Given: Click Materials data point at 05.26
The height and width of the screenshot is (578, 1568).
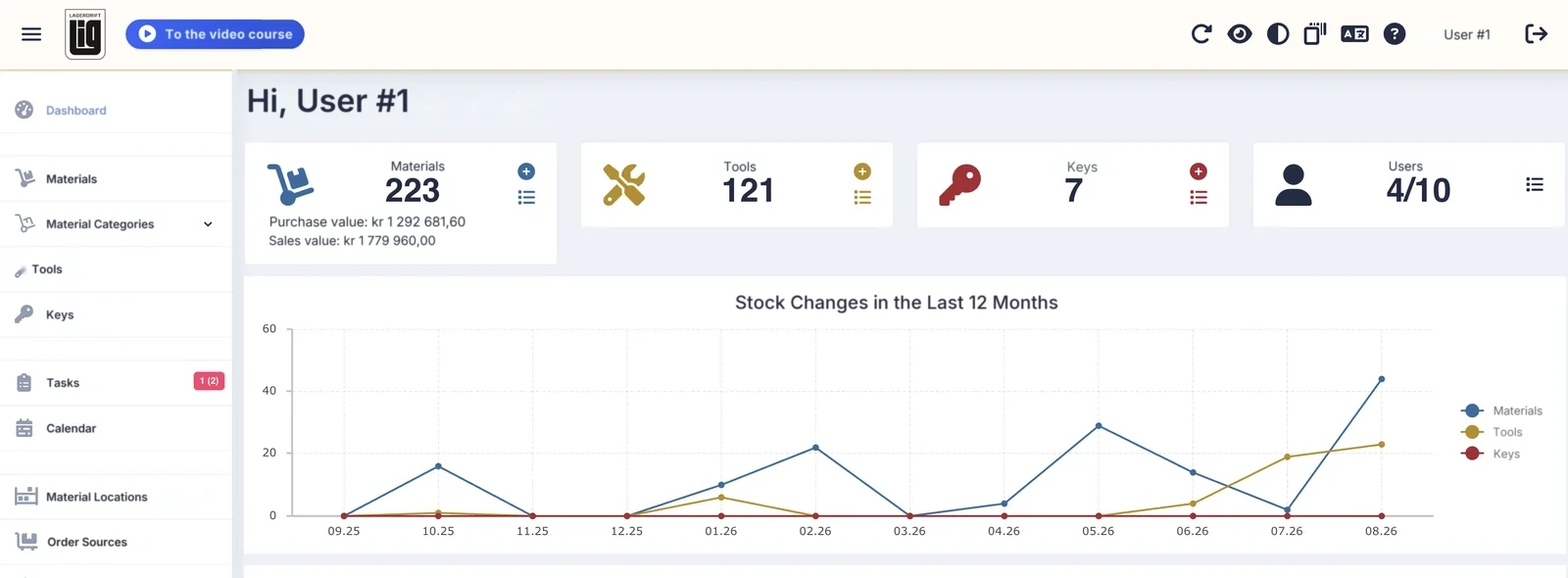Looking at the screenshot, I should (1099, 426).
